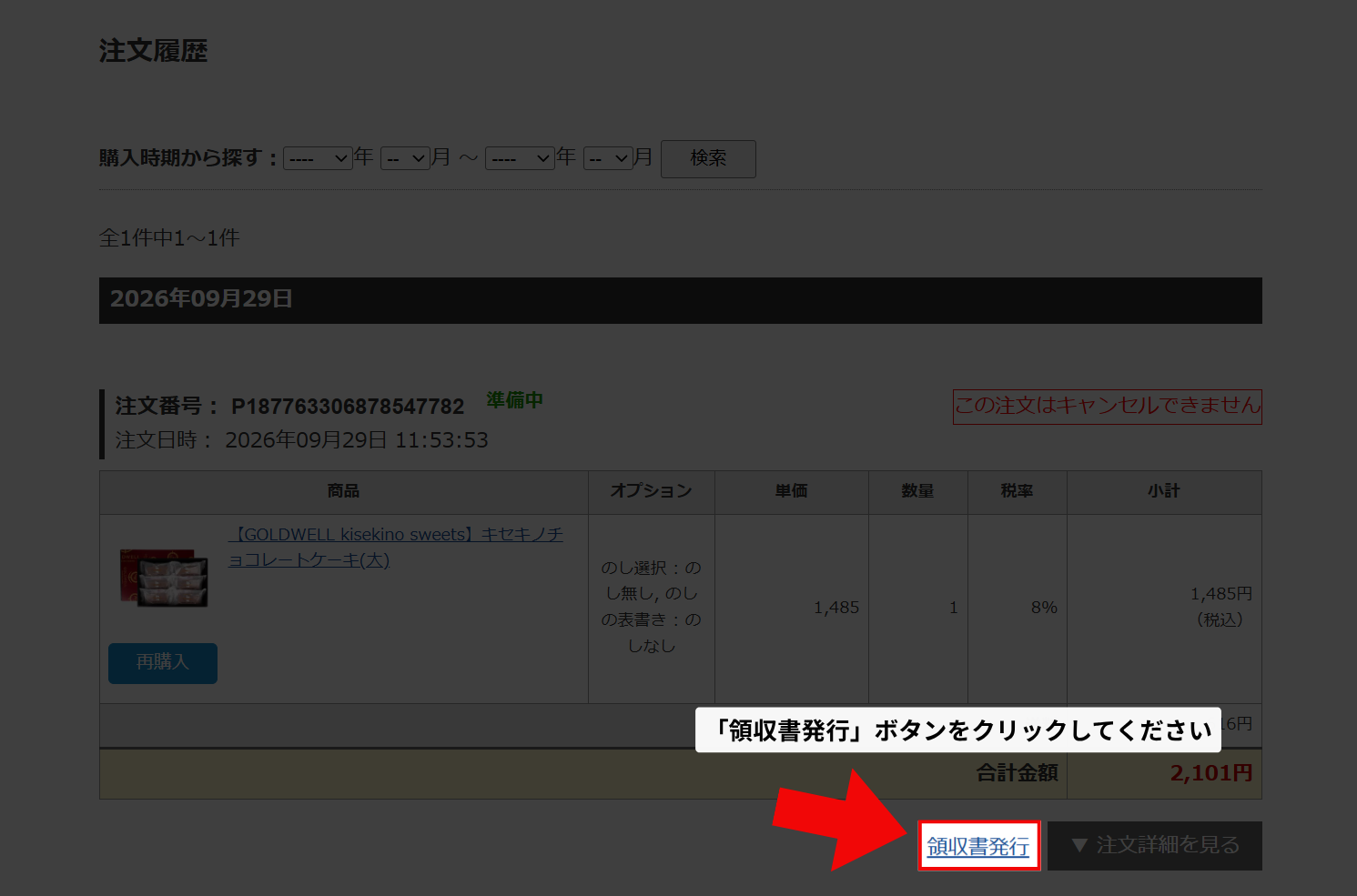This screenshot has width=1357, height=896.
Task: Click the 領収書発行 receipt link
Action: 978,846
